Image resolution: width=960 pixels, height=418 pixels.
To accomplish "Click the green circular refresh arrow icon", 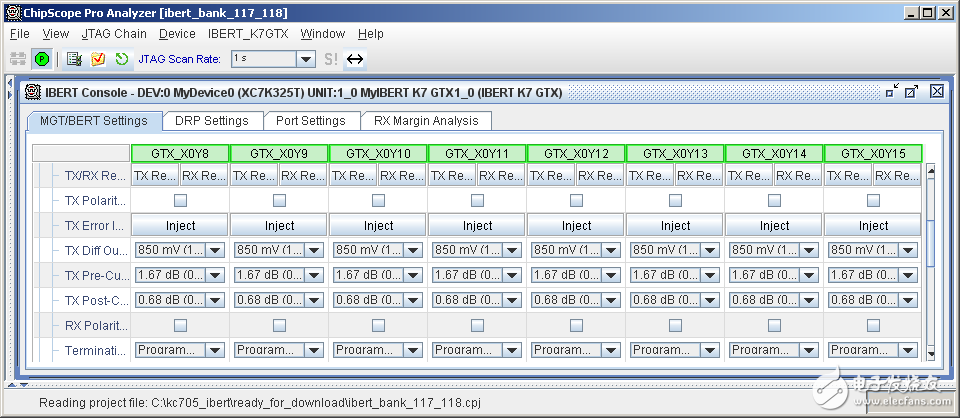I will (121, 59).
